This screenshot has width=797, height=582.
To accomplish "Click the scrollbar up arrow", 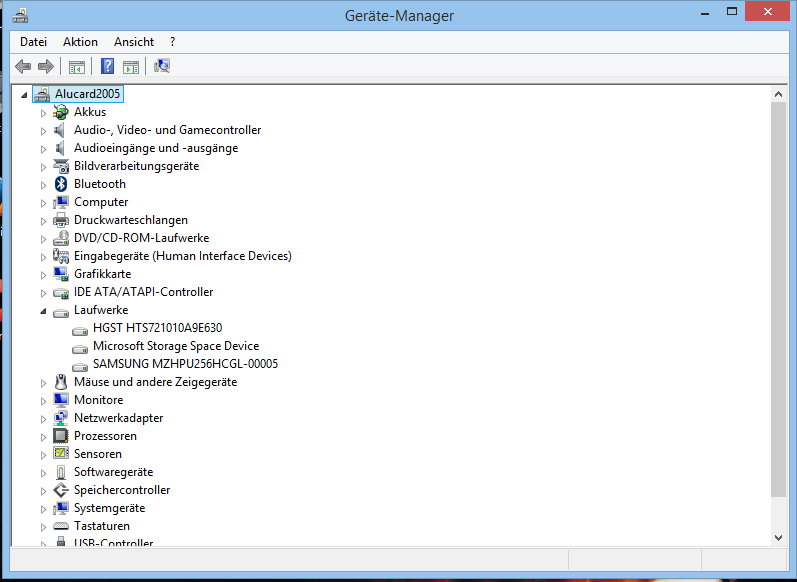I will [x=778, y=94].
